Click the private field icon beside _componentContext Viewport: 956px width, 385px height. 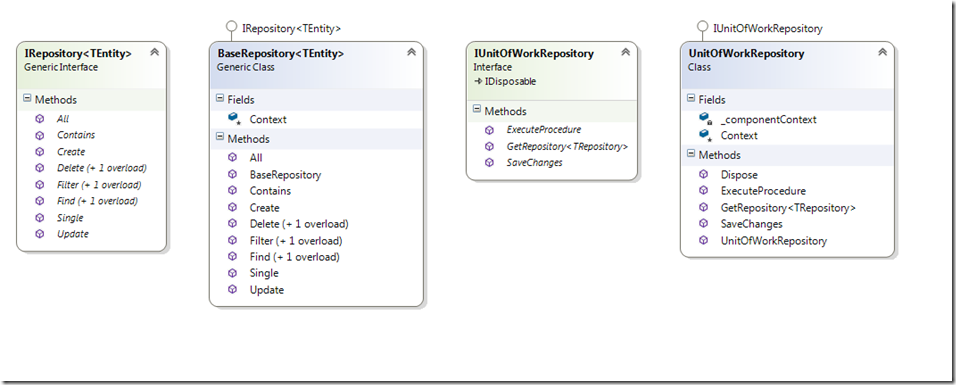click(x=705, y=118)
